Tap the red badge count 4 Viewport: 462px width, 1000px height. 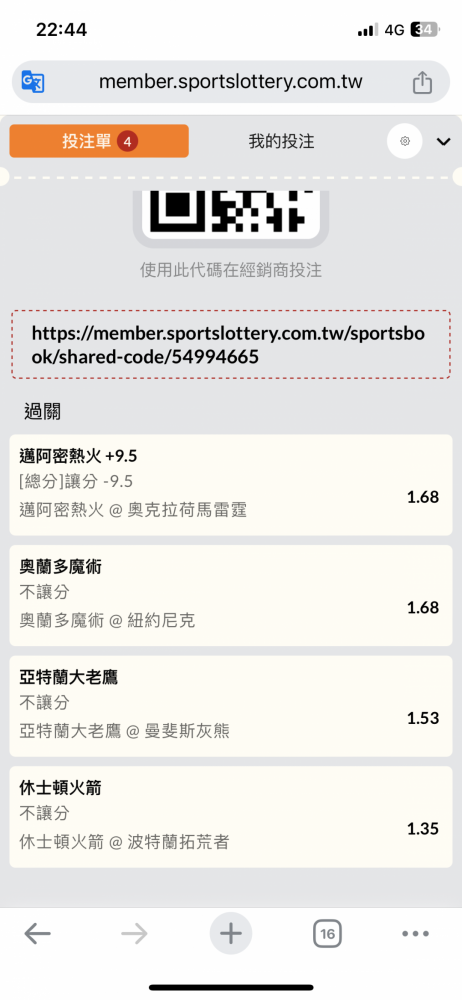pyautogui.click(x=127, y=142)
